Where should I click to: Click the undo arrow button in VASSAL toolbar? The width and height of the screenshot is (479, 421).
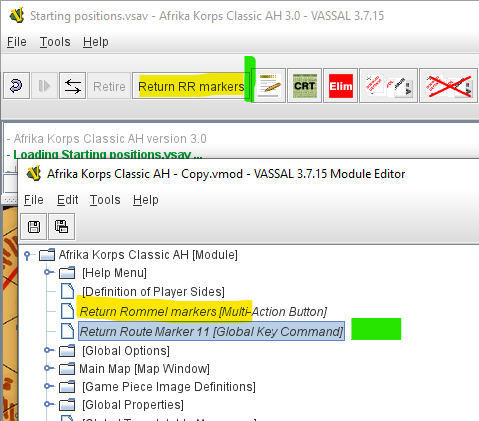[x=16, y=86]
